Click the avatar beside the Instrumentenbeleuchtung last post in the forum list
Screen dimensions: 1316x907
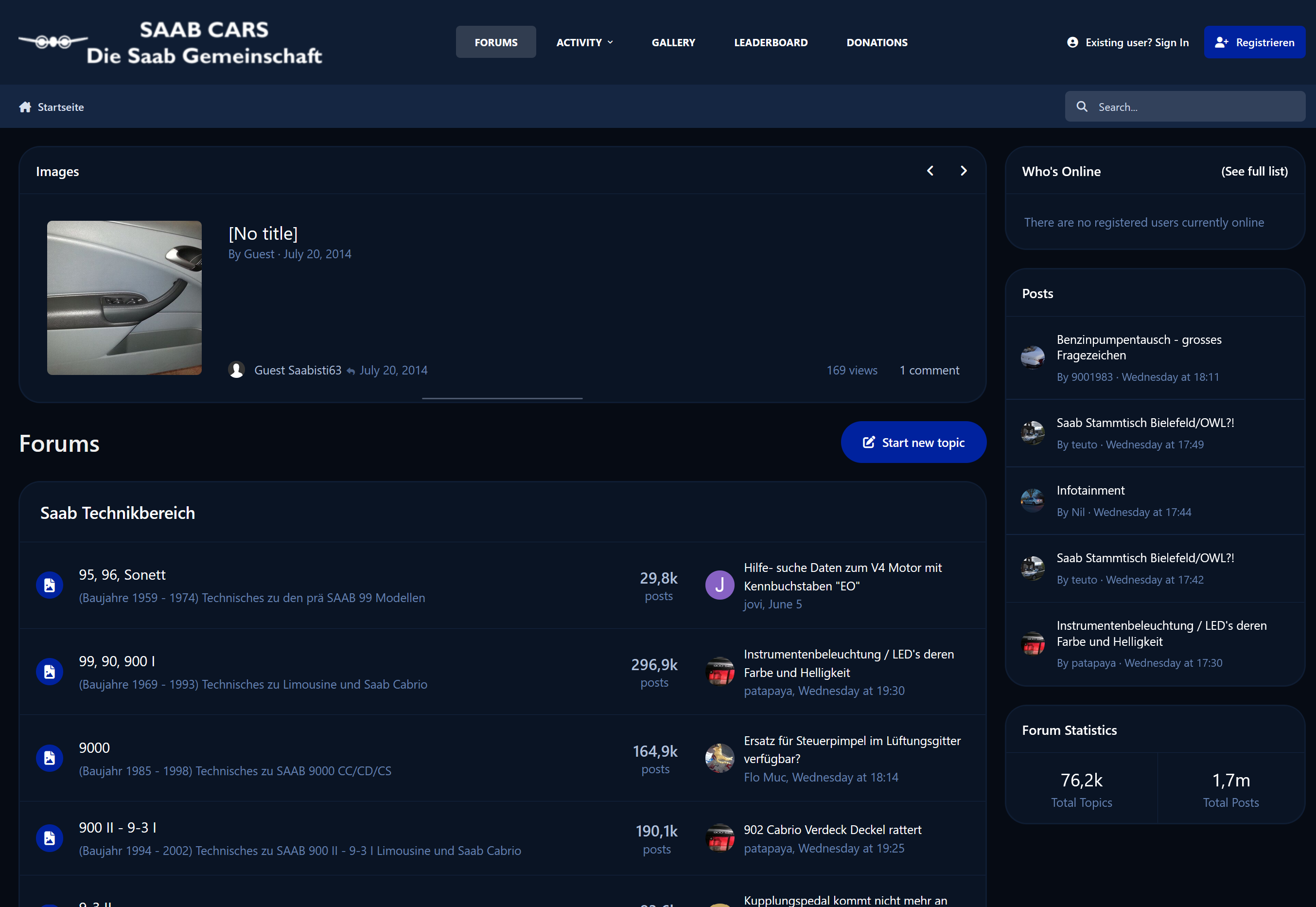(x=719, y=672)
